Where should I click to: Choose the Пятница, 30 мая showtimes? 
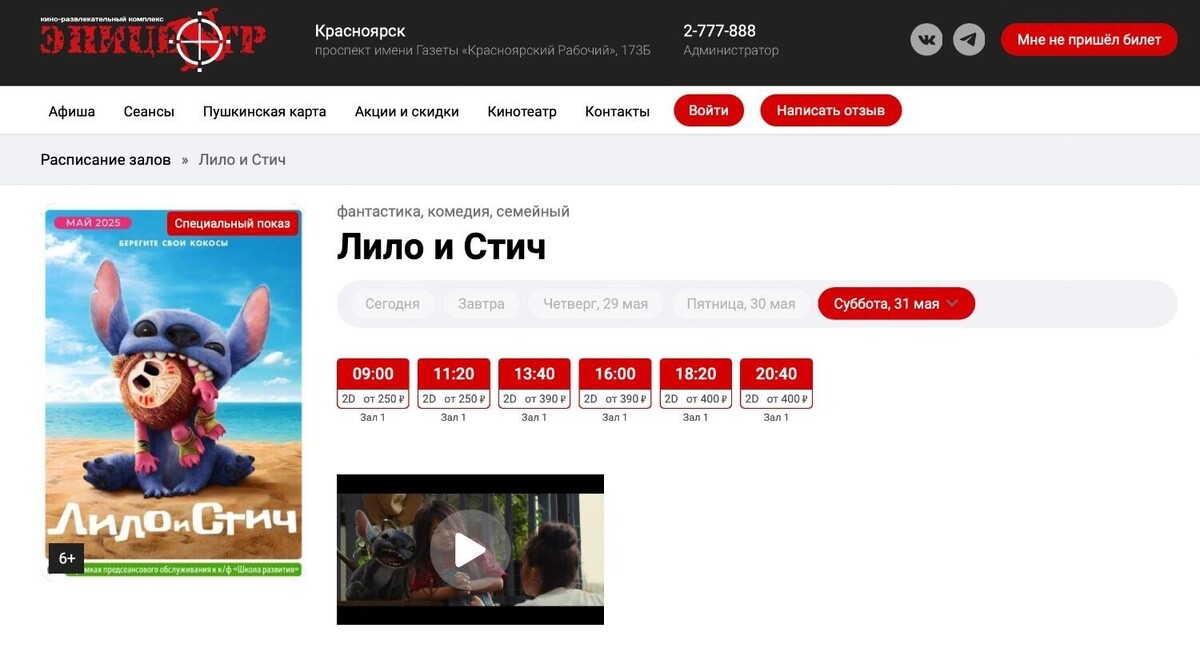(x=740, y=303)
